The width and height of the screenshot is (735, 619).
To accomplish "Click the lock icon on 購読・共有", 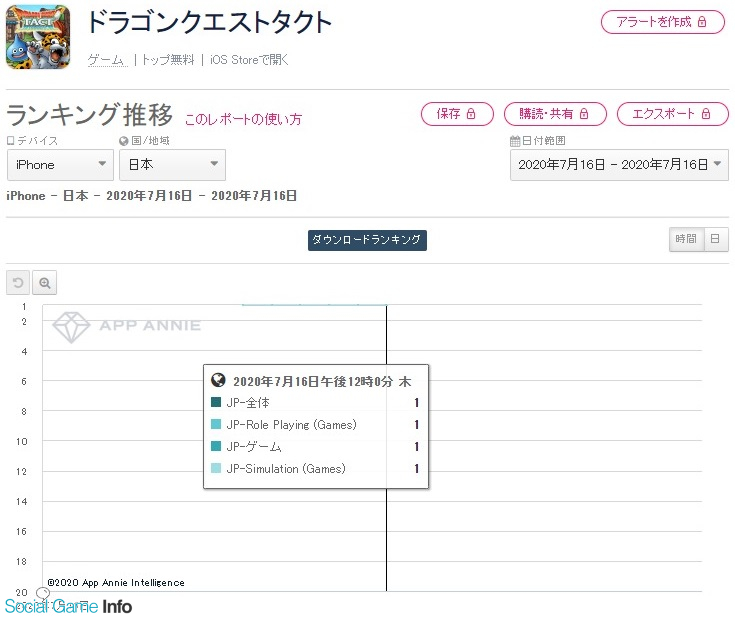I will coord(584,114).
